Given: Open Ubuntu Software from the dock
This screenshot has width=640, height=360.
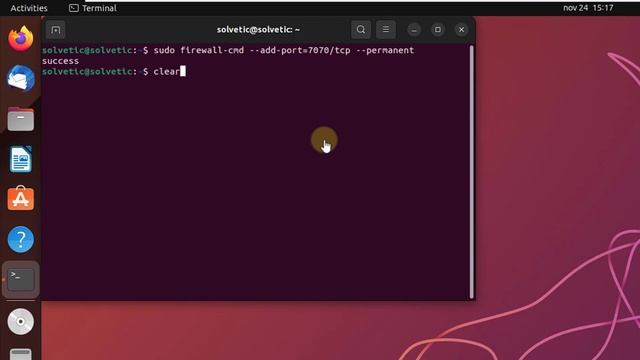Looking at the screenshot, I should click(20, 198).
